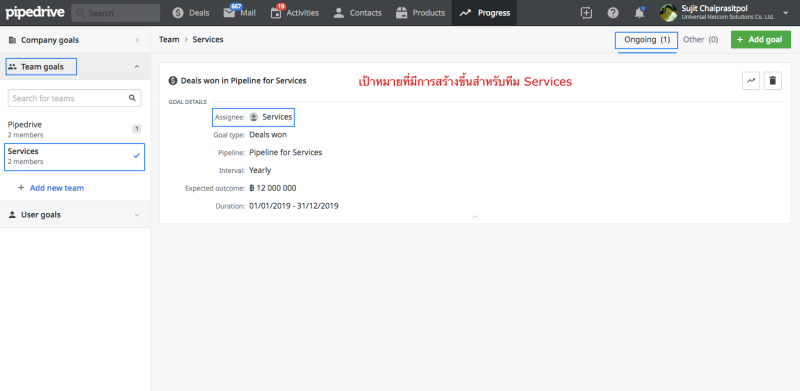Collapse goal details with bottom chevron
Screen dimensions: 800x391
(x=475, y=217)
